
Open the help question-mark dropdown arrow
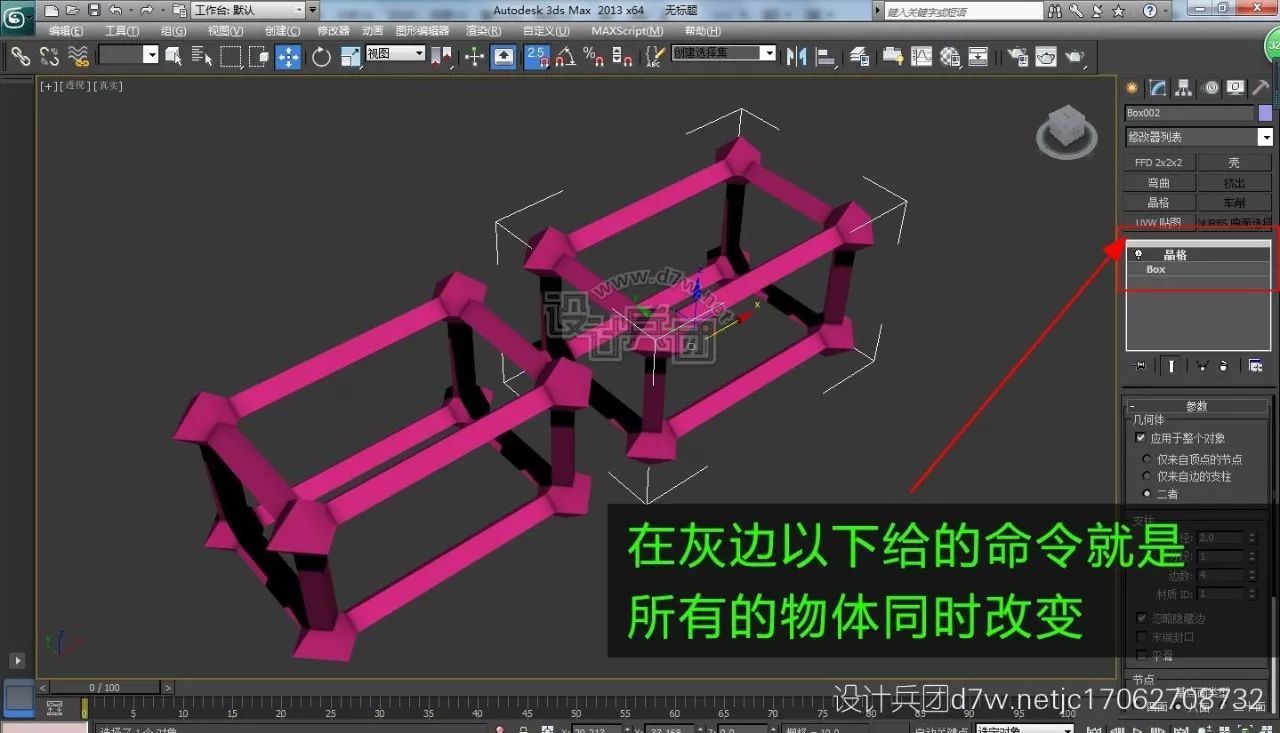click(x=1165, y=10)
